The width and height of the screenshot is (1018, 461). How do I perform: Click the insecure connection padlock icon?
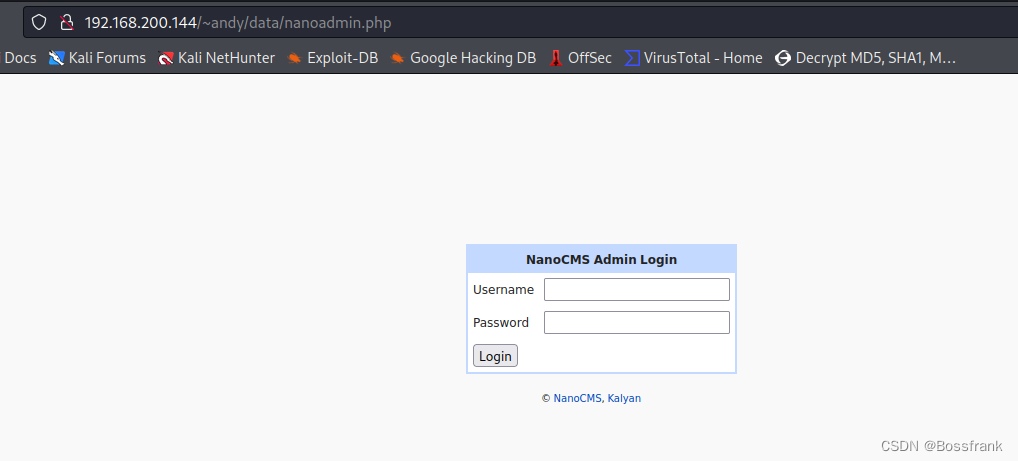pos(66,23)
